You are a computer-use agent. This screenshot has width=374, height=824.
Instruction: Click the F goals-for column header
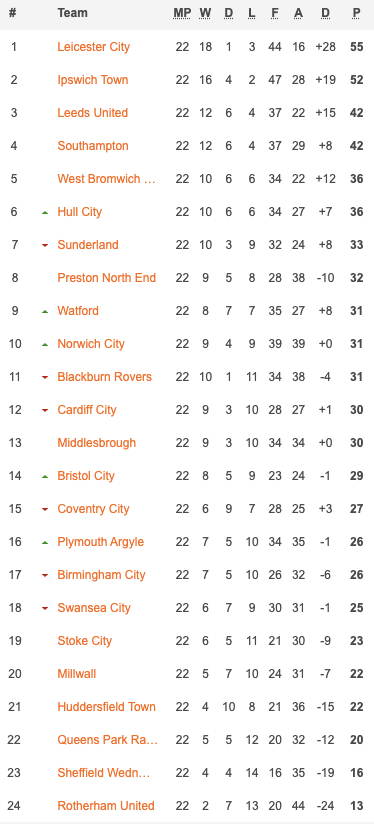click(x=275, y=13)
